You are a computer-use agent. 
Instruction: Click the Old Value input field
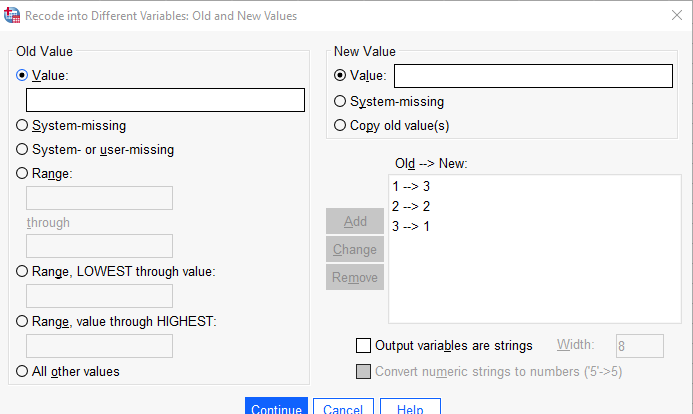[x=165, y=100]
